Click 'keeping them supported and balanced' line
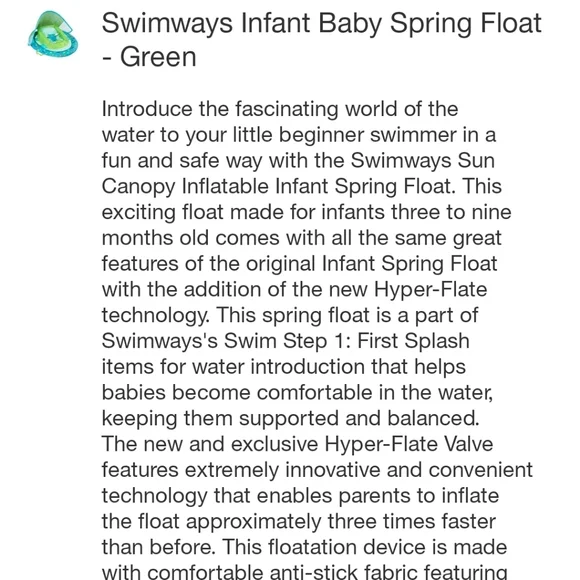Image resolution: width=580 pixels, height=580 pixels. click(290, 418)
